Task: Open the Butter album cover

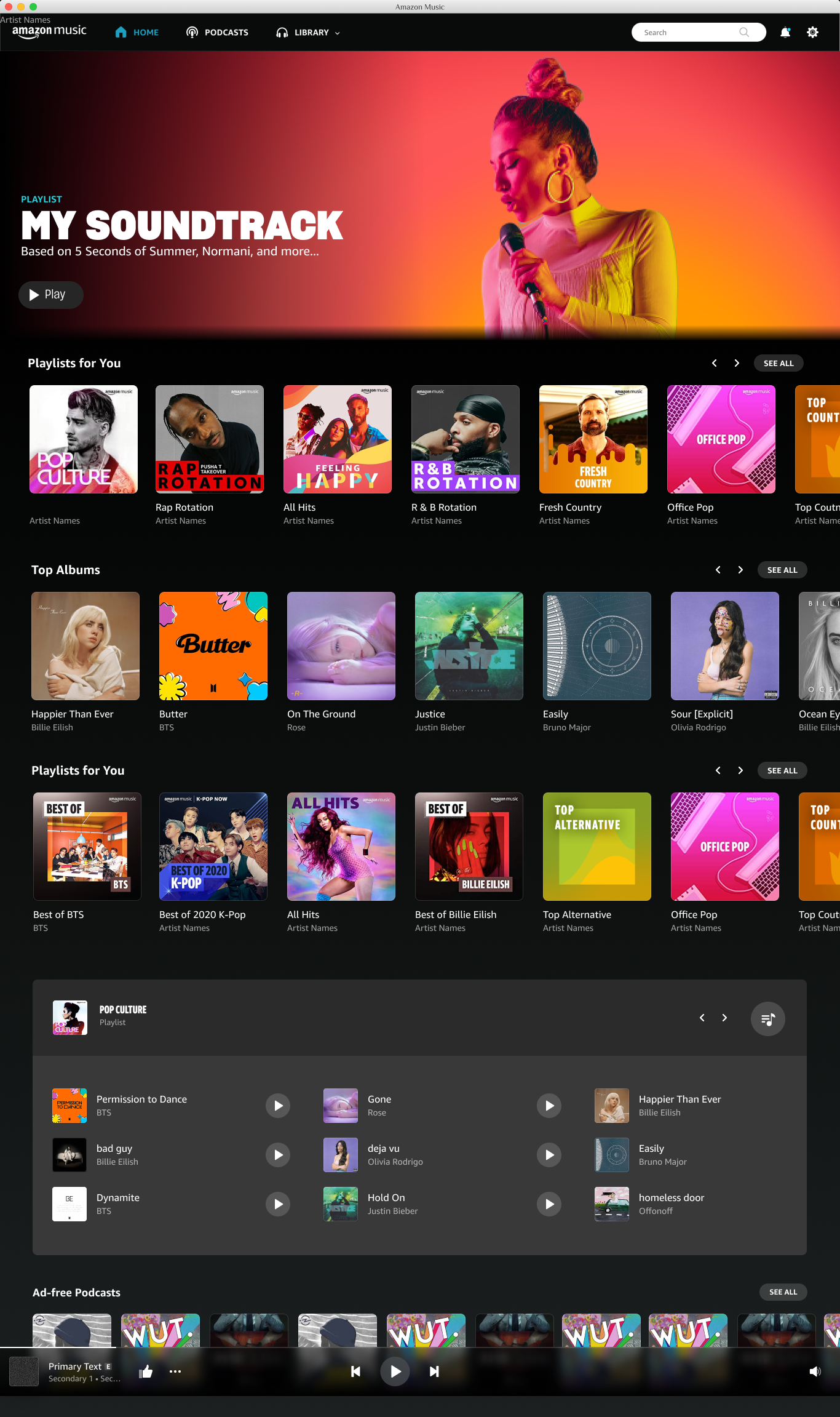Action: click(213, 646)
